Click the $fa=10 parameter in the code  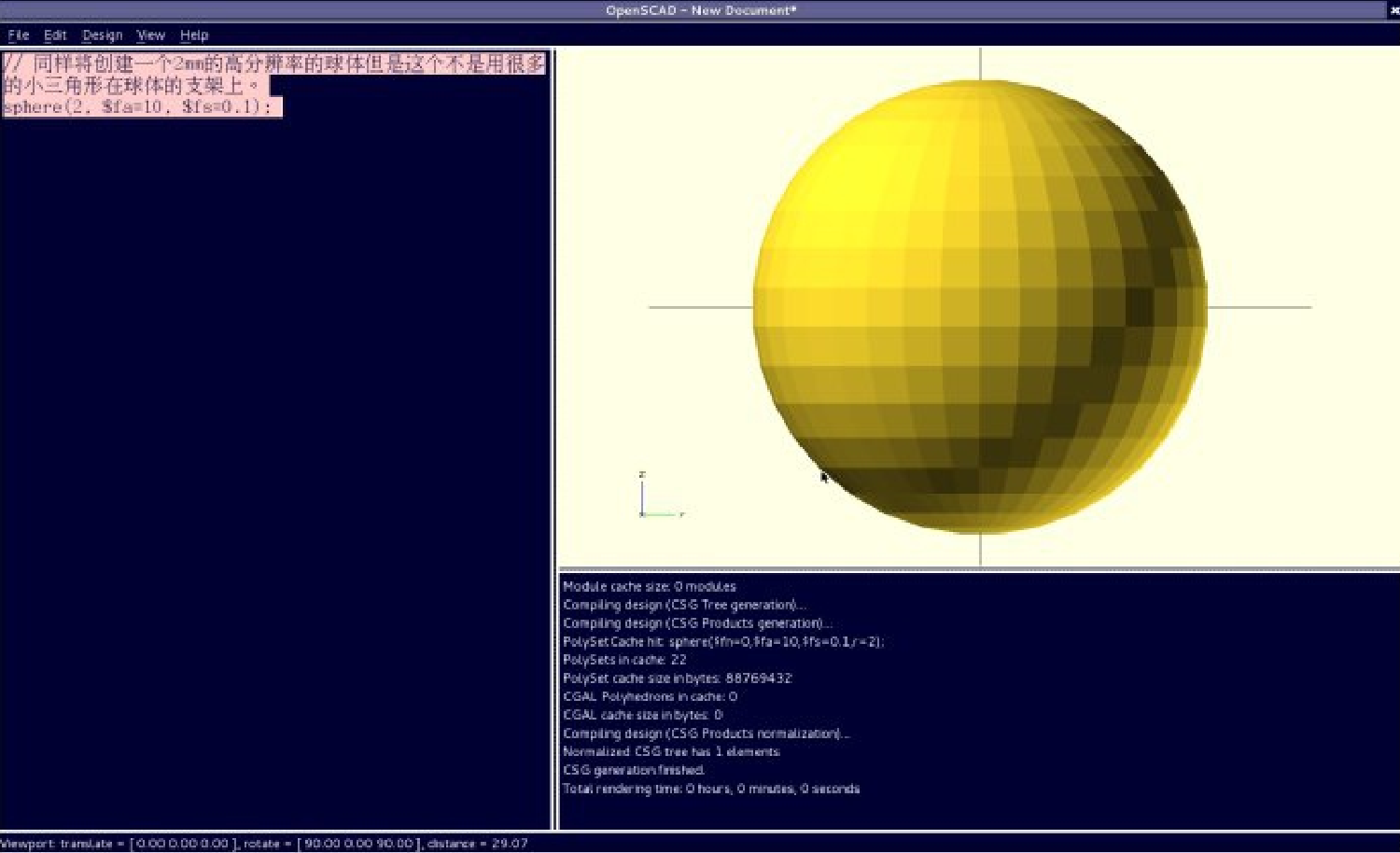[133, 107]
